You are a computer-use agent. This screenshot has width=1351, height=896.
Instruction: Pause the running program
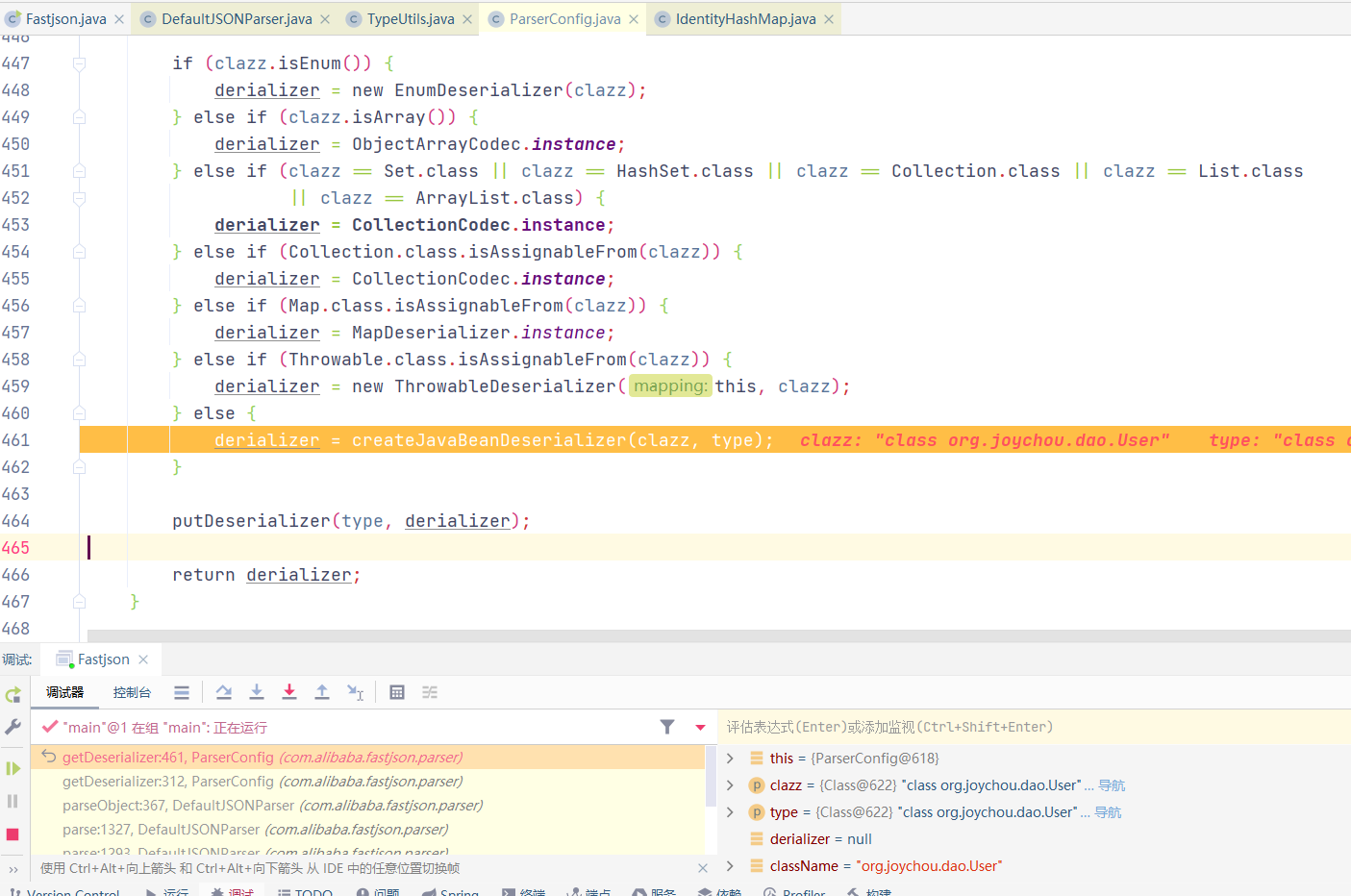[x=13, y=801]
